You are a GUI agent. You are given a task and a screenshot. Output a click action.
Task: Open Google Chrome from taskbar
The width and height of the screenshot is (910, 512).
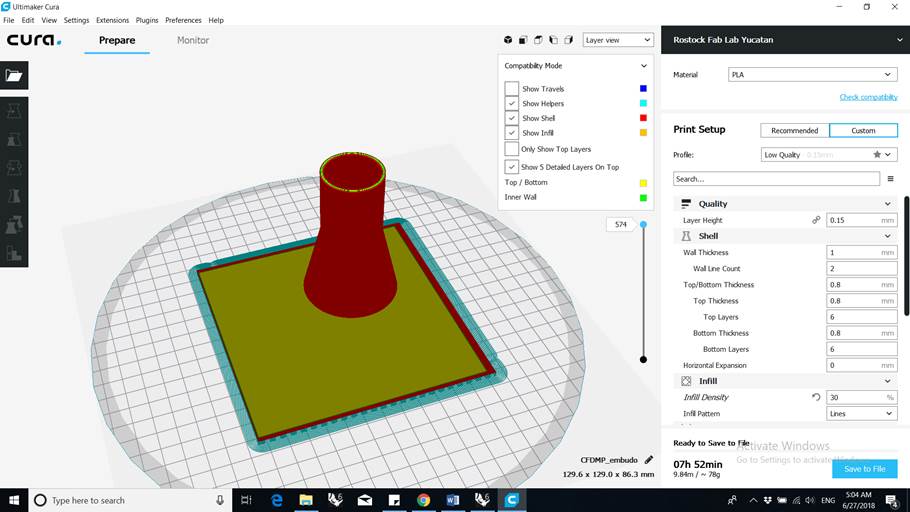coord(424,500)
